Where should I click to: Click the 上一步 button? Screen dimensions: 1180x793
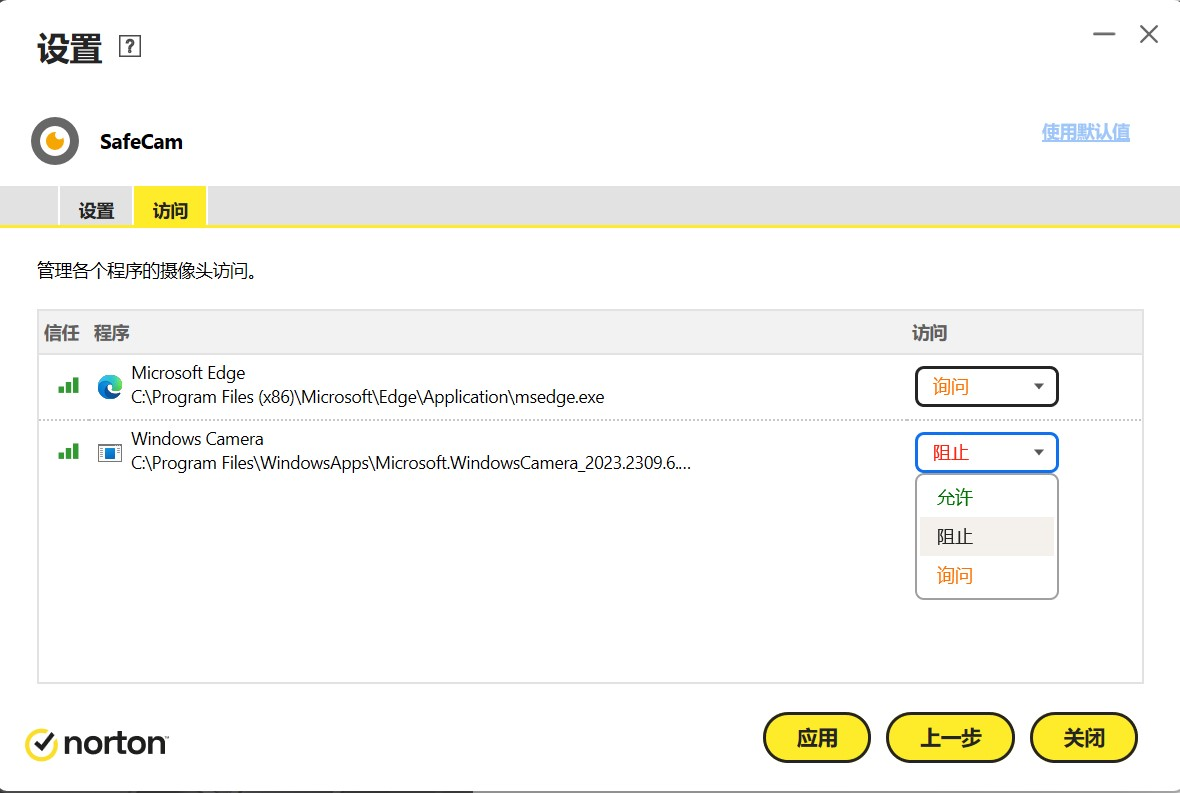pos(950,738)
